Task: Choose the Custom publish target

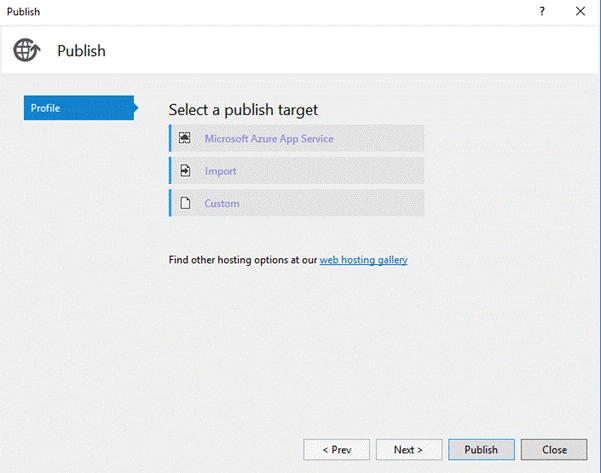Action: point(296,203)
